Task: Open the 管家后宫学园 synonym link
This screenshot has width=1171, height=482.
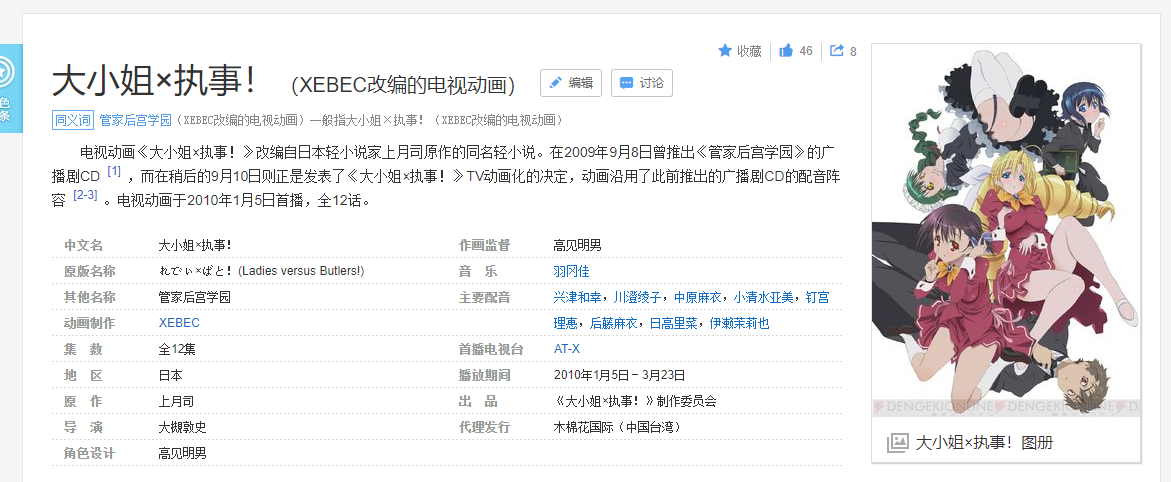Action: click(x=135, y=120)
